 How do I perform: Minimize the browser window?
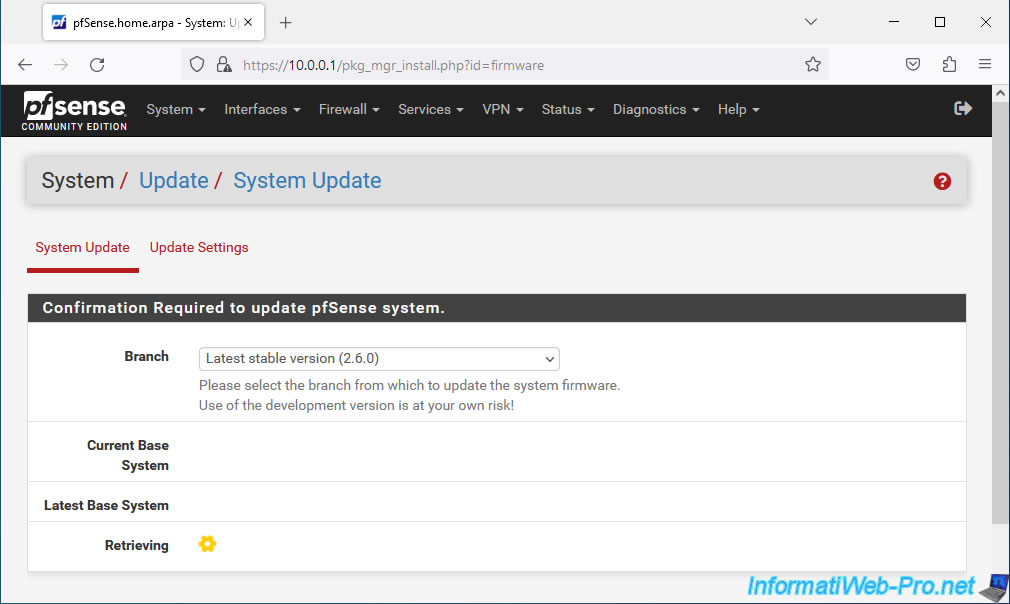click(x=894, y=22)
